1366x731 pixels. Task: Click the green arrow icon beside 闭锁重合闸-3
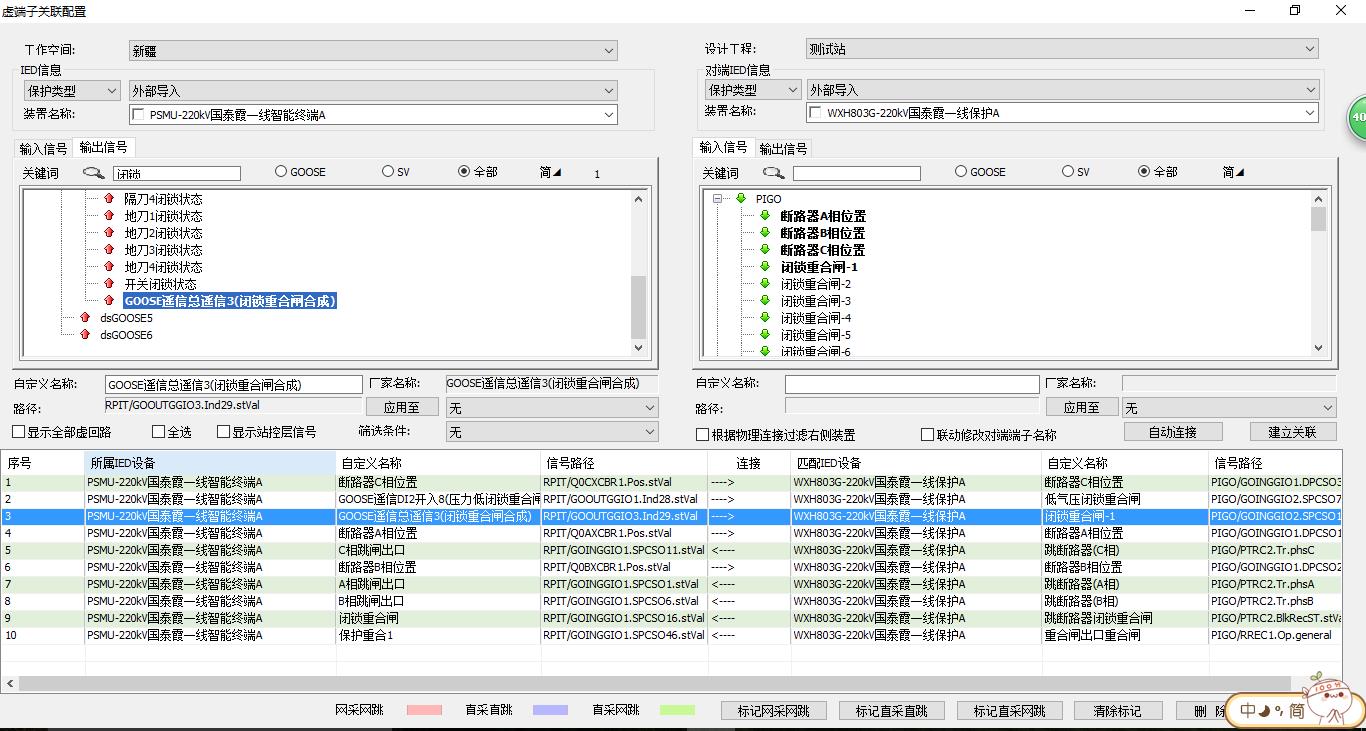765,301
